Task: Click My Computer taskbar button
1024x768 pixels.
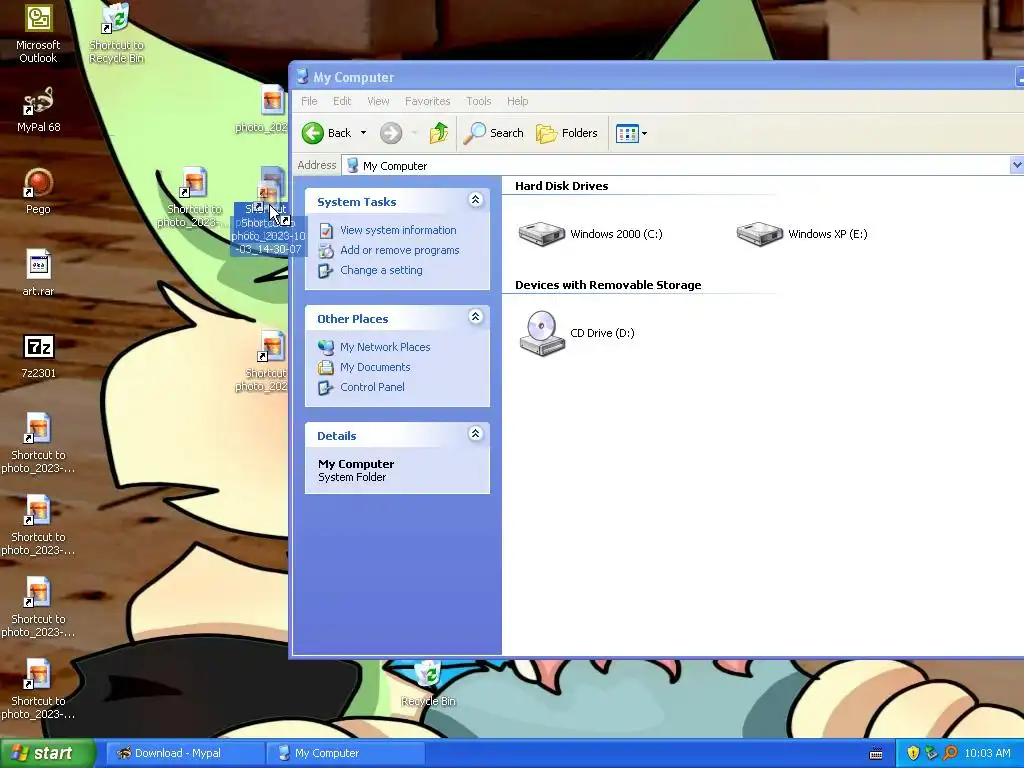Action: tap(345, 753)
